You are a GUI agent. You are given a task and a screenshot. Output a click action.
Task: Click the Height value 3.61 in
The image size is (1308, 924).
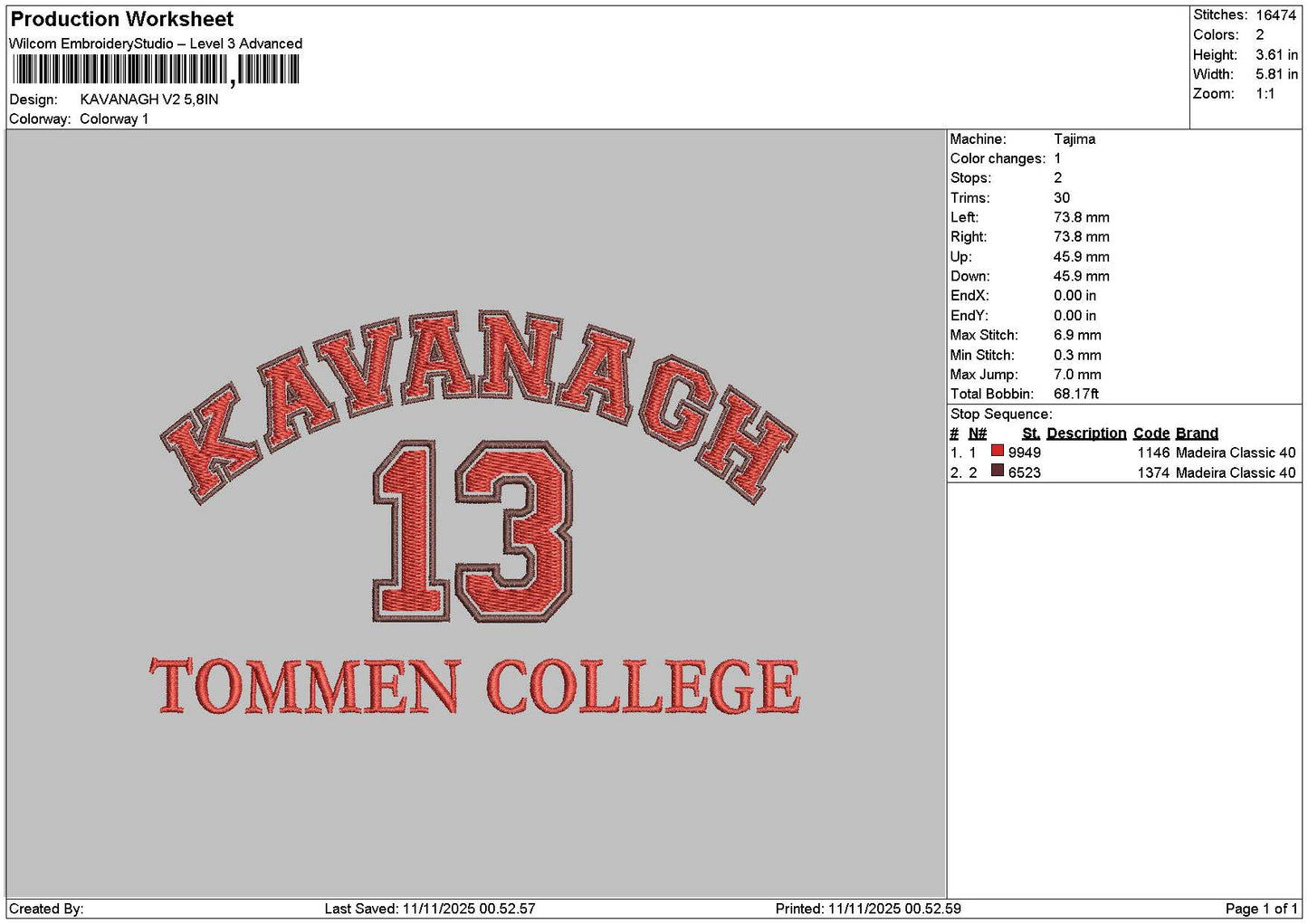point(1276,55)
